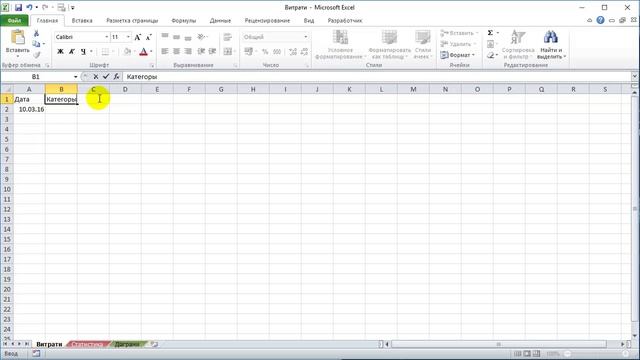This screenshot has width=640, height=360.
Task: Select row 5 header
Action: click(7, 139)
